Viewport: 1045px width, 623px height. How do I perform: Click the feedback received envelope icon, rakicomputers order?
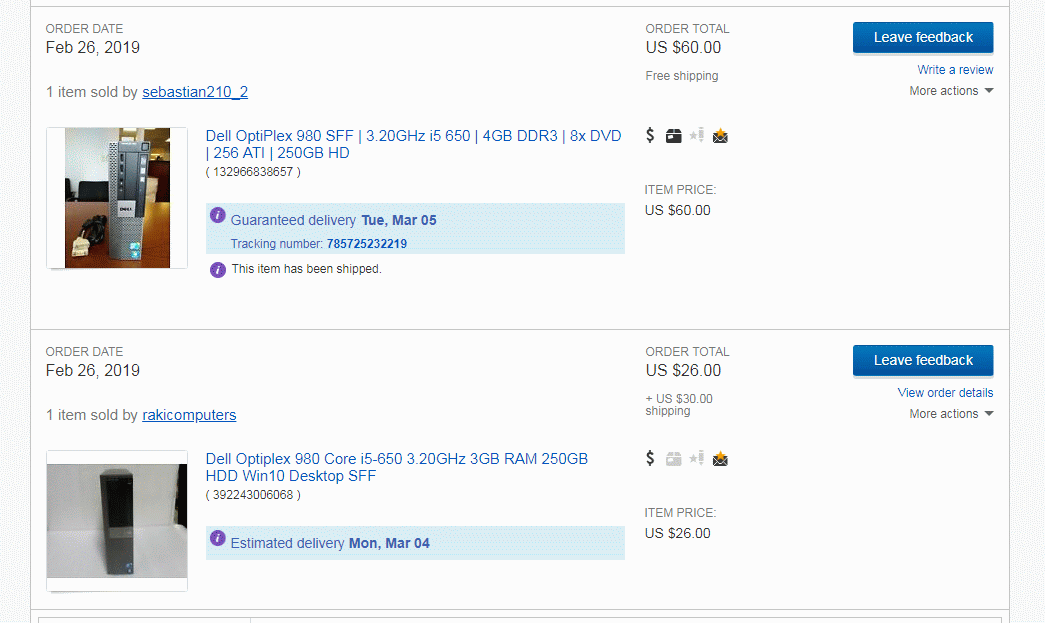[720, 459]
